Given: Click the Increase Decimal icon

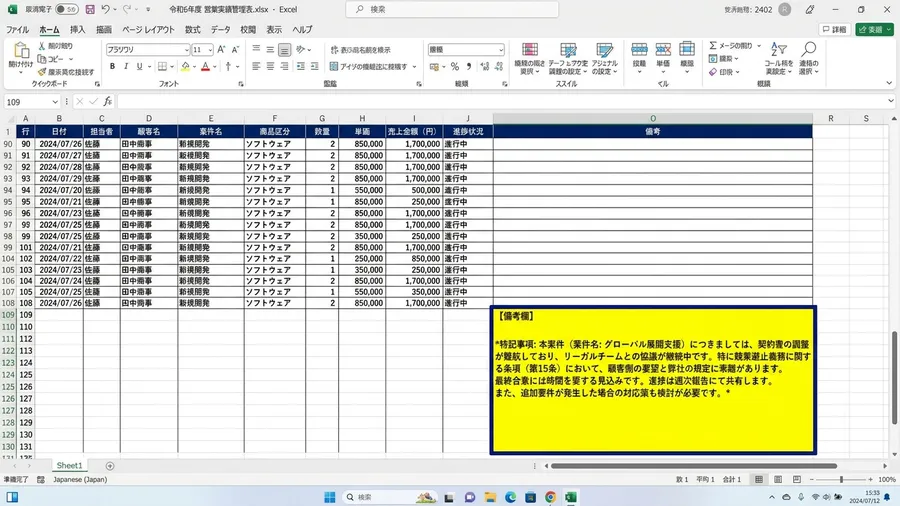Looking at the screenshot, I should click(485, 67).
